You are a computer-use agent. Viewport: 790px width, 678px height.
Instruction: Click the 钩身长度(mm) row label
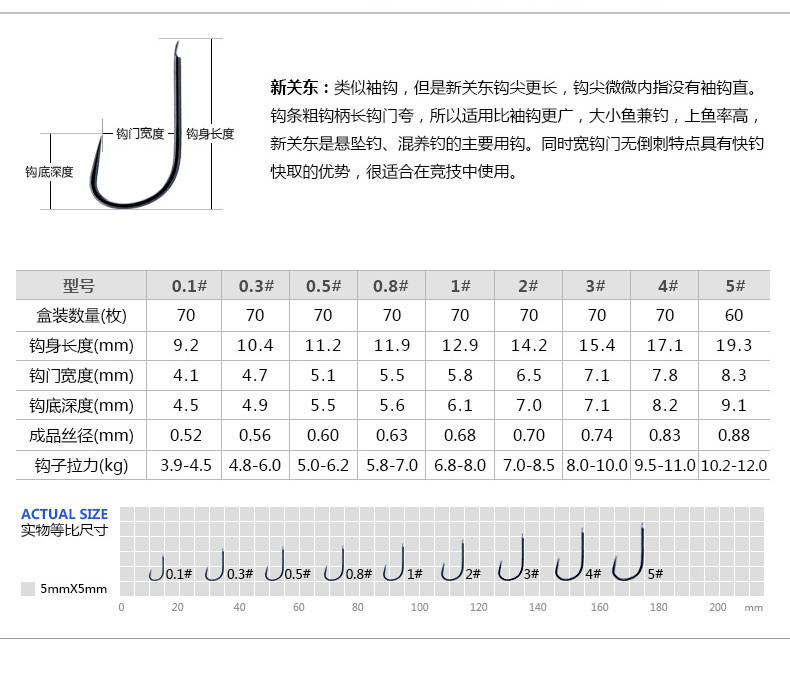point(81,346)
